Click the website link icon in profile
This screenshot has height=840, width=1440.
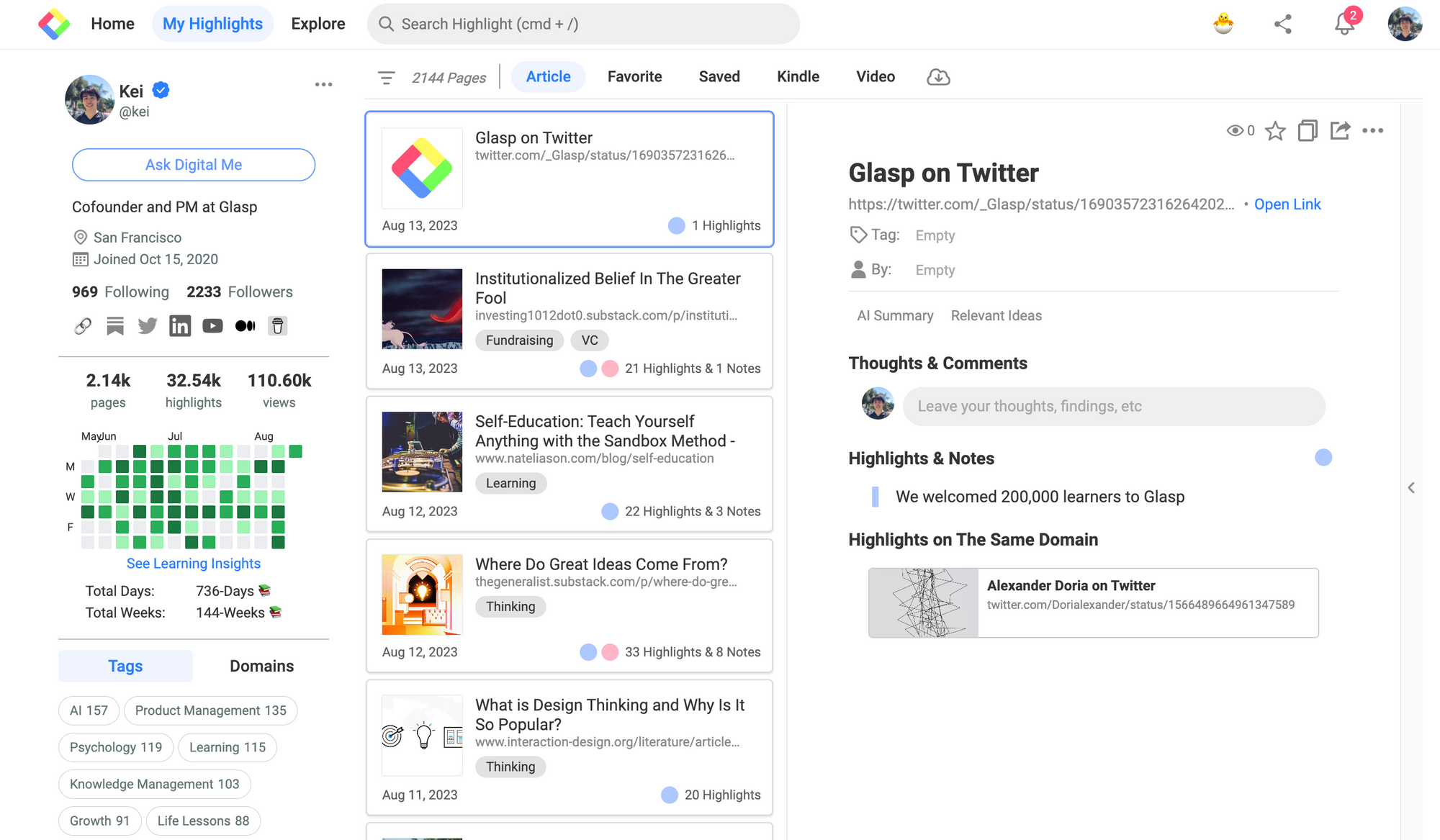(83, 326)
